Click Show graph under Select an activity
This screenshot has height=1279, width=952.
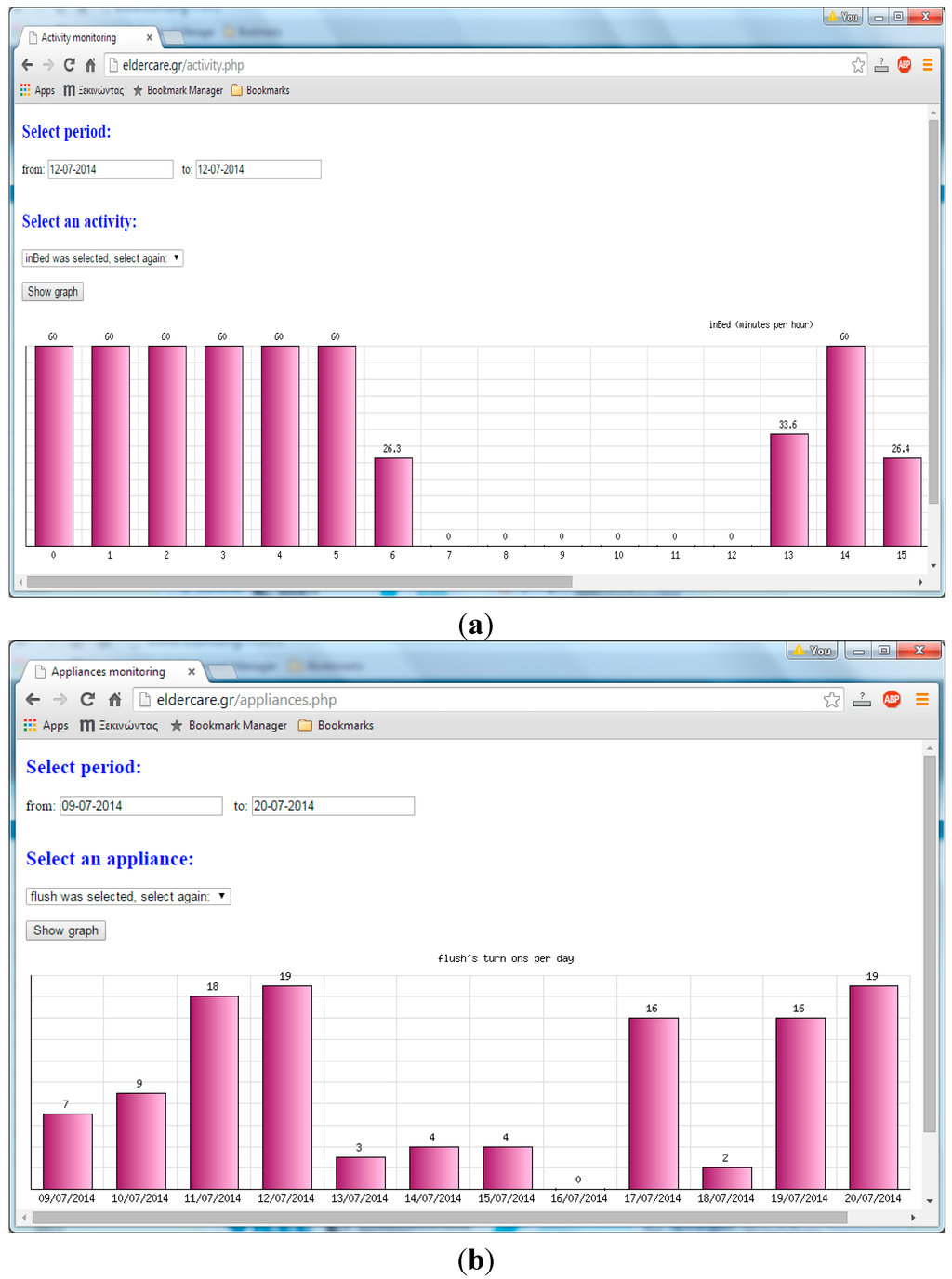[x=53, y=292]
